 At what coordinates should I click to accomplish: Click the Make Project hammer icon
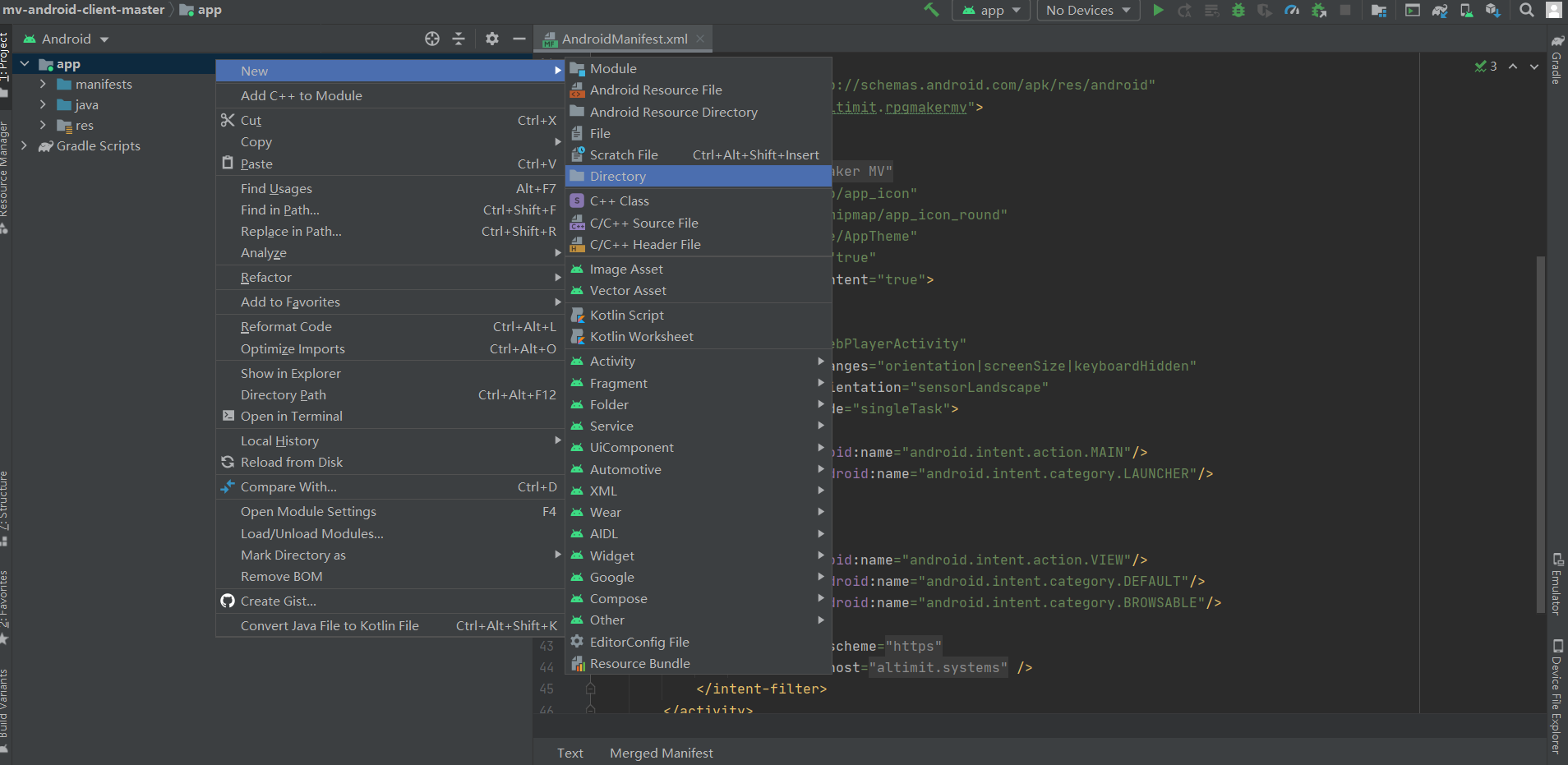[931, 10]
